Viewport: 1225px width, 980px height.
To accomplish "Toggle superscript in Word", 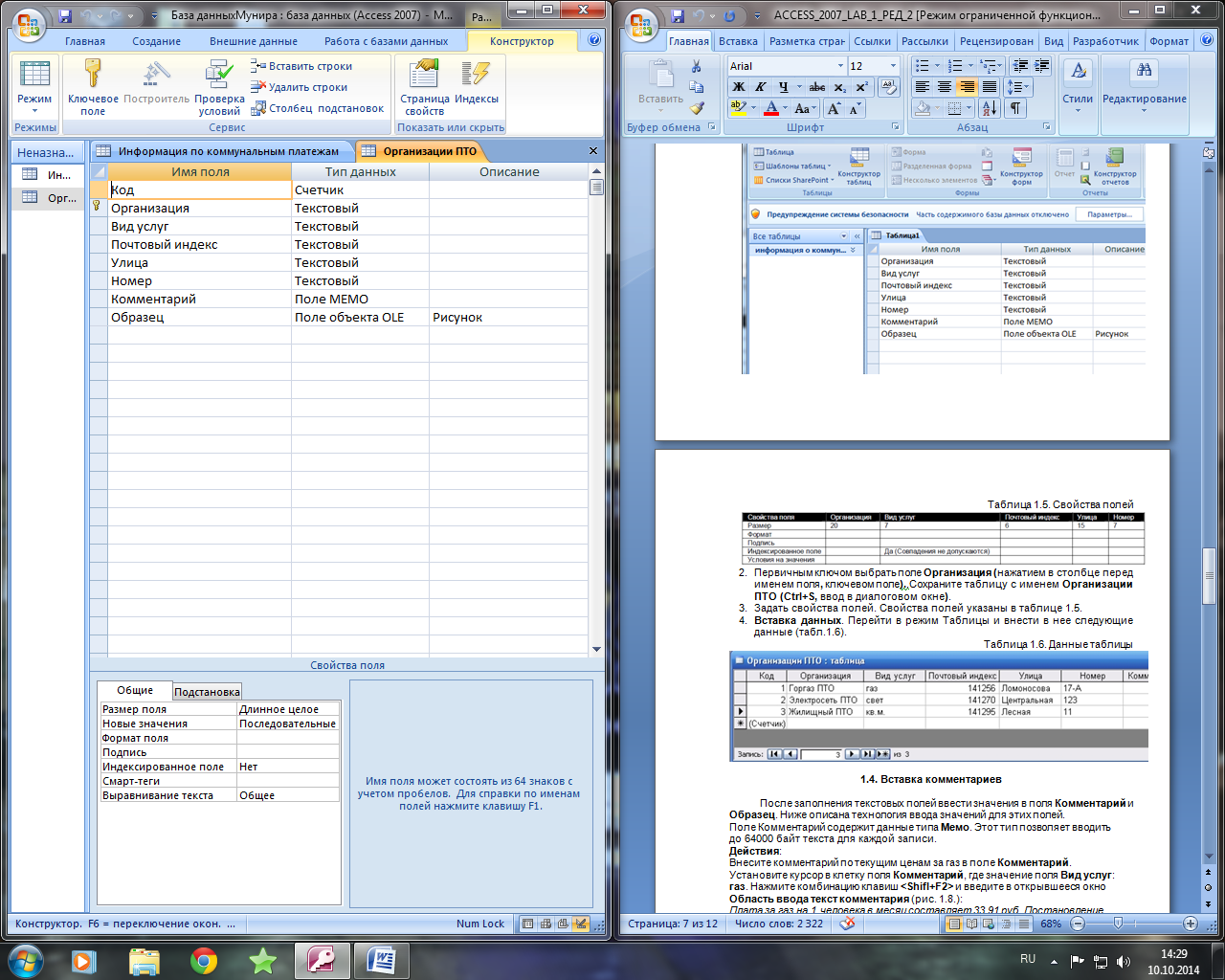I will point(861,87).
